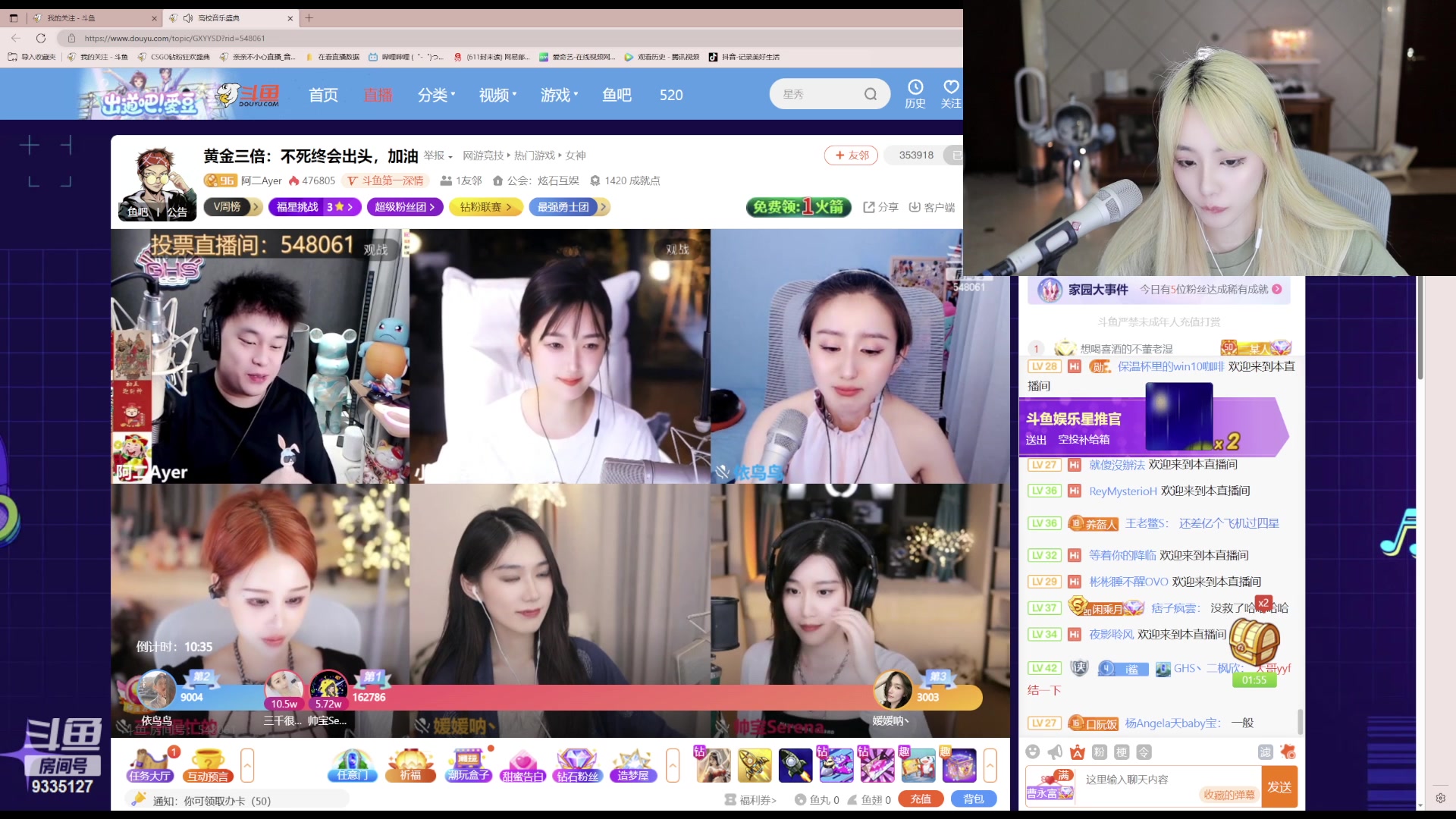
Task: Click the 充值 recharge button
Action: coord(921,799)
